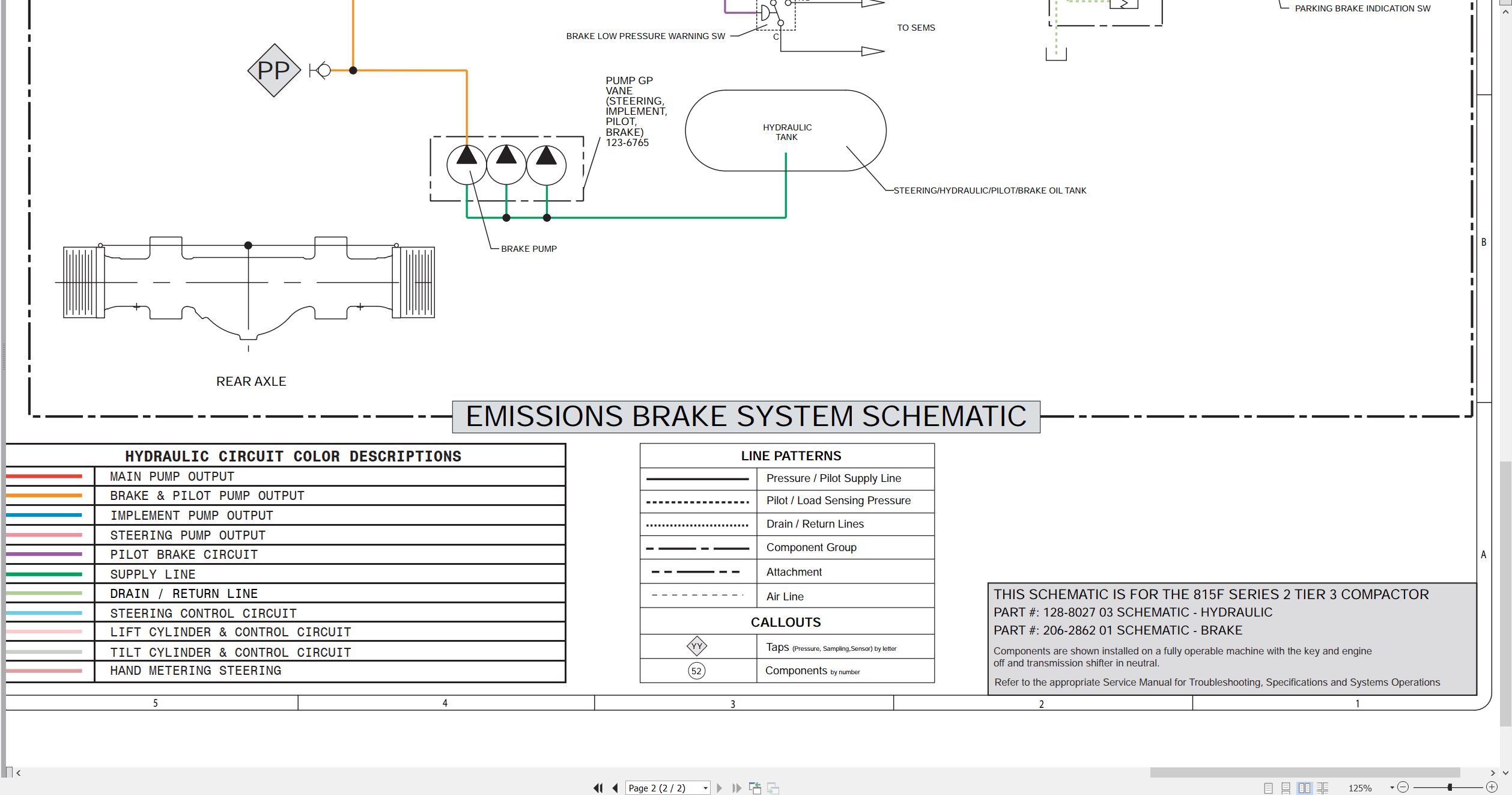
Task: Click the previous view navigation icon
Action: [x=755, y=788]
